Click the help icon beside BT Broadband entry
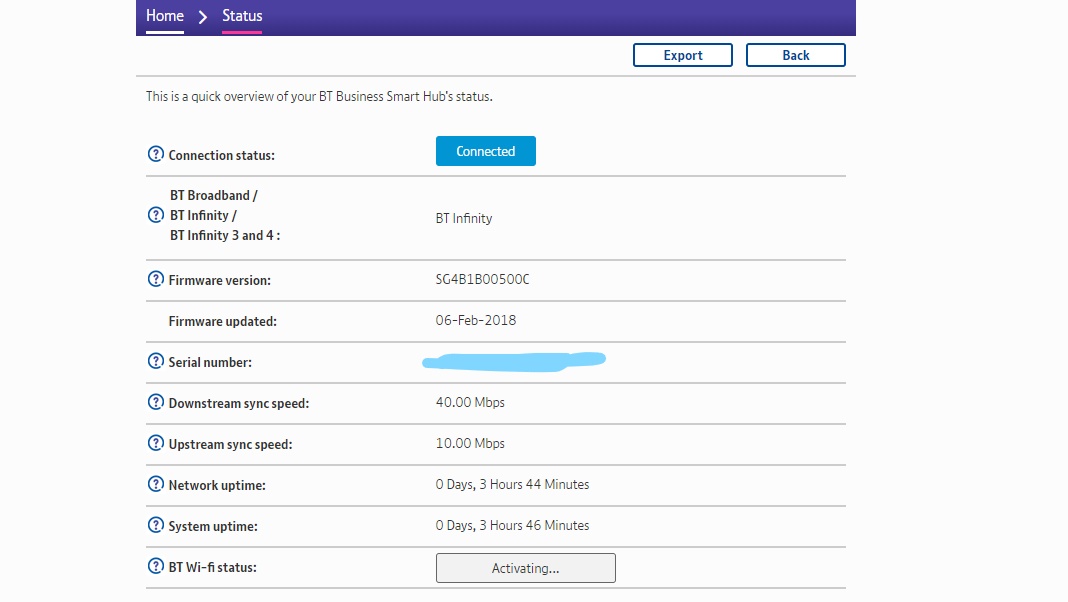The image size is (1068, 602). click(x=156, y=214)
